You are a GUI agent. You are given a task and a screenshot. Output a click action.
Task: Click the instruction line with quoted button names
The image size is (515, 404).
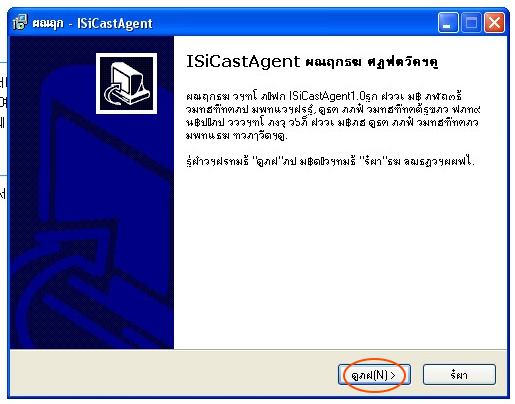pos(330,161)
